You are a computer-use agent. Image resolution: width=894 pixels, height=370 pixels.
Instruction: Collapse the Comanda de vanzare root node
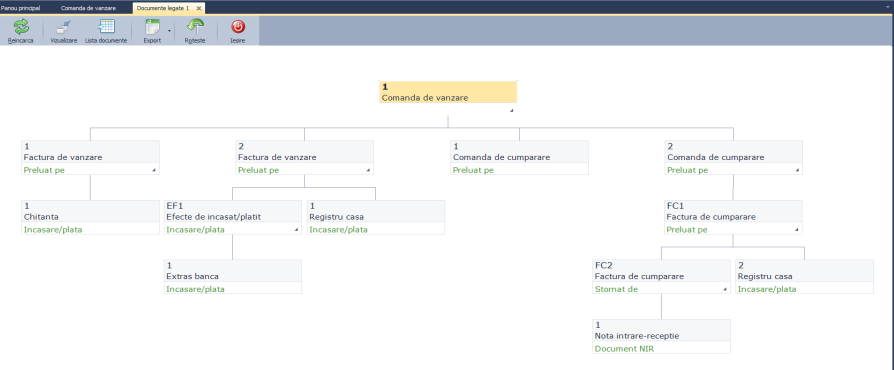tap(511, 111)
